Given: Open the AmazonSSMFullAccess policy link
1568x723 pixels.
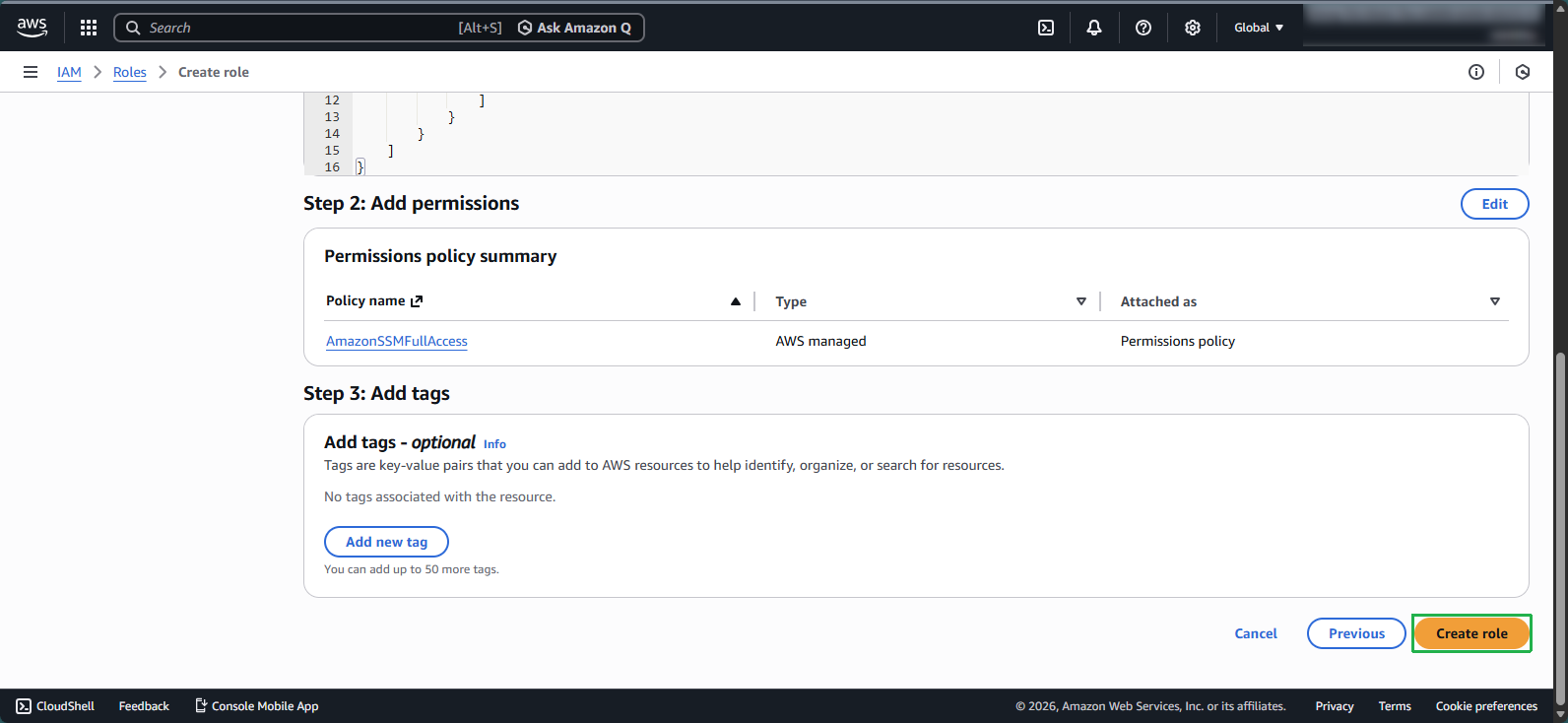Looking at the screenshot, I should click(x=397, y=341).
